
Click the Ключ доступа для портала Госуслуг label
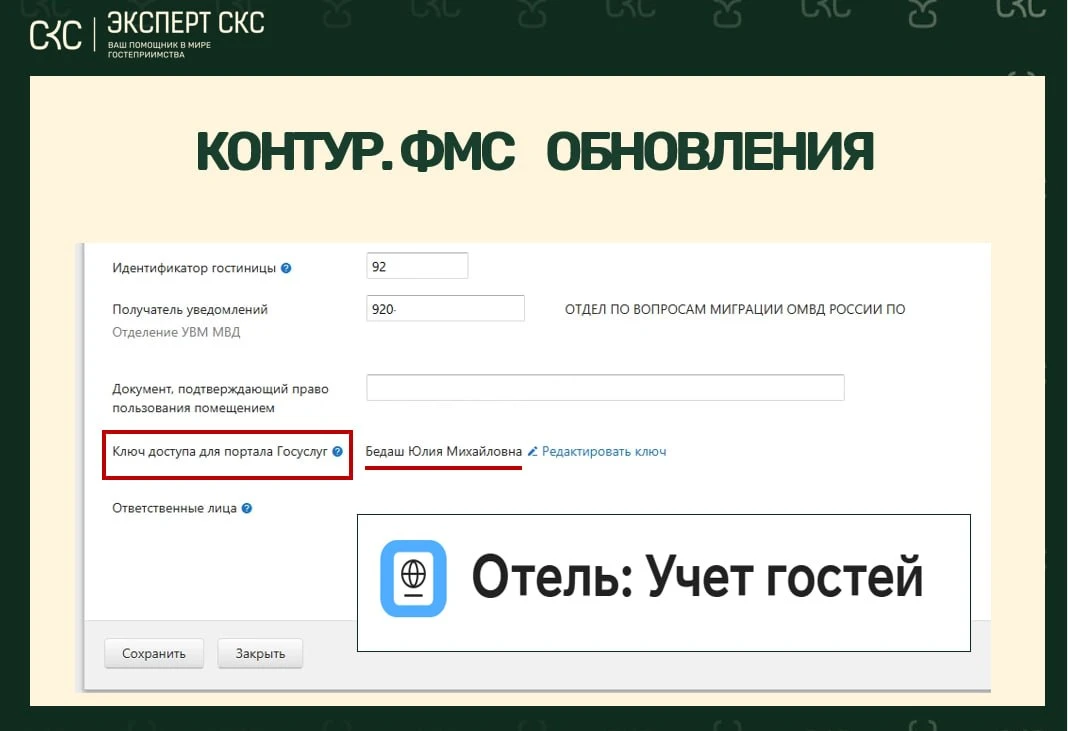point(220,451)
